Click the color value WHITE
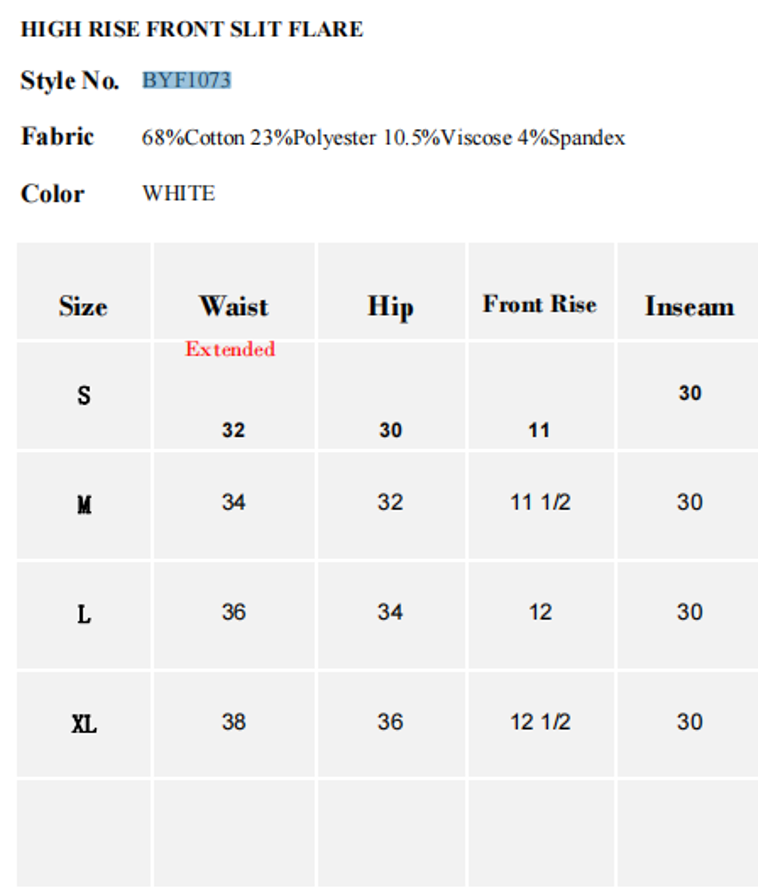The width and height of the screenshot is (758, 890). click(x=179, y=194)
